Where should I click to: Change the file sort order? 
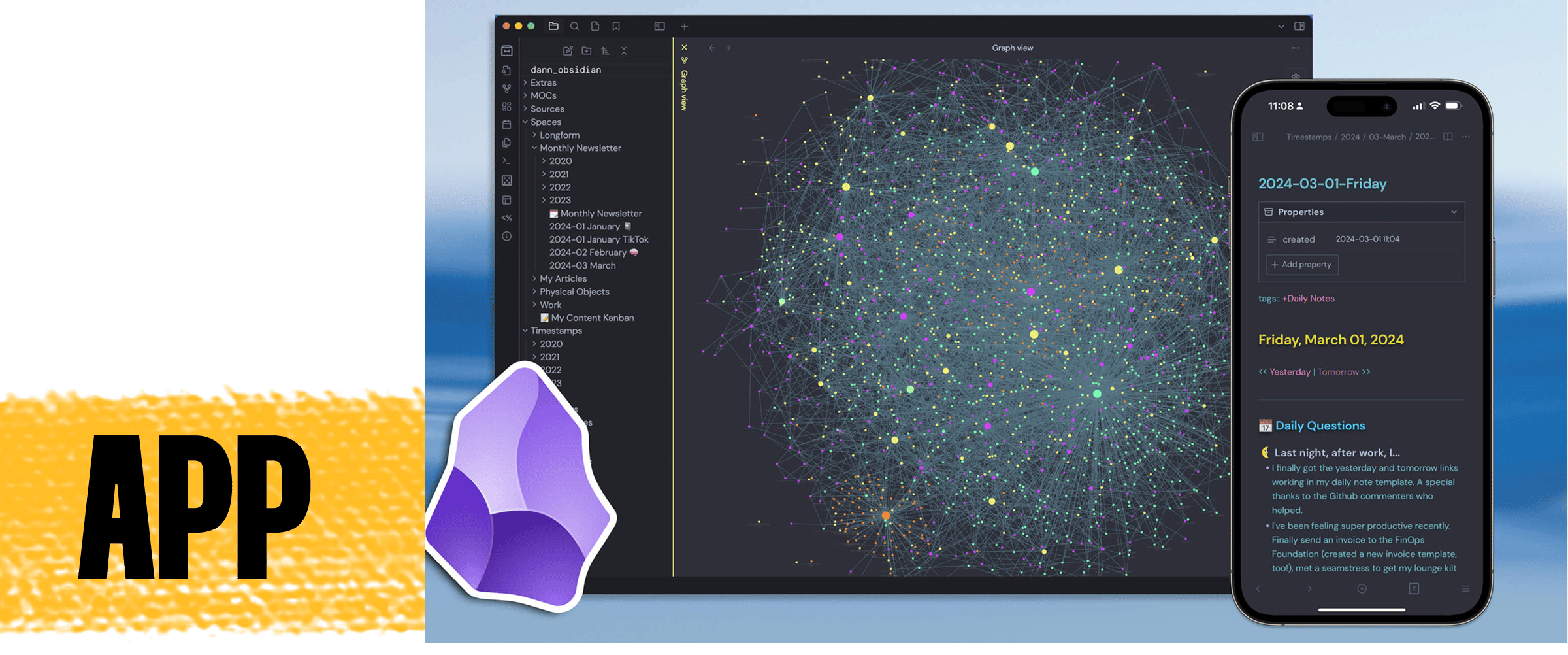pos(606,50)
